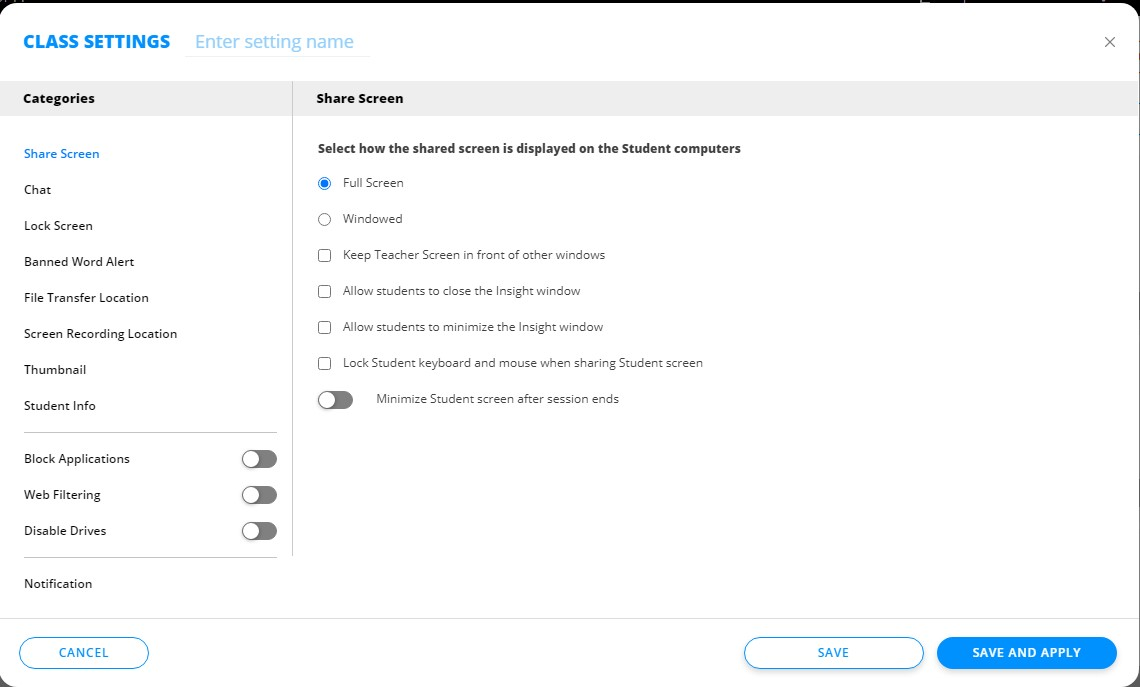Open the Chat category
Viewport: 1140px width, 687px height.
coord(38,190)
